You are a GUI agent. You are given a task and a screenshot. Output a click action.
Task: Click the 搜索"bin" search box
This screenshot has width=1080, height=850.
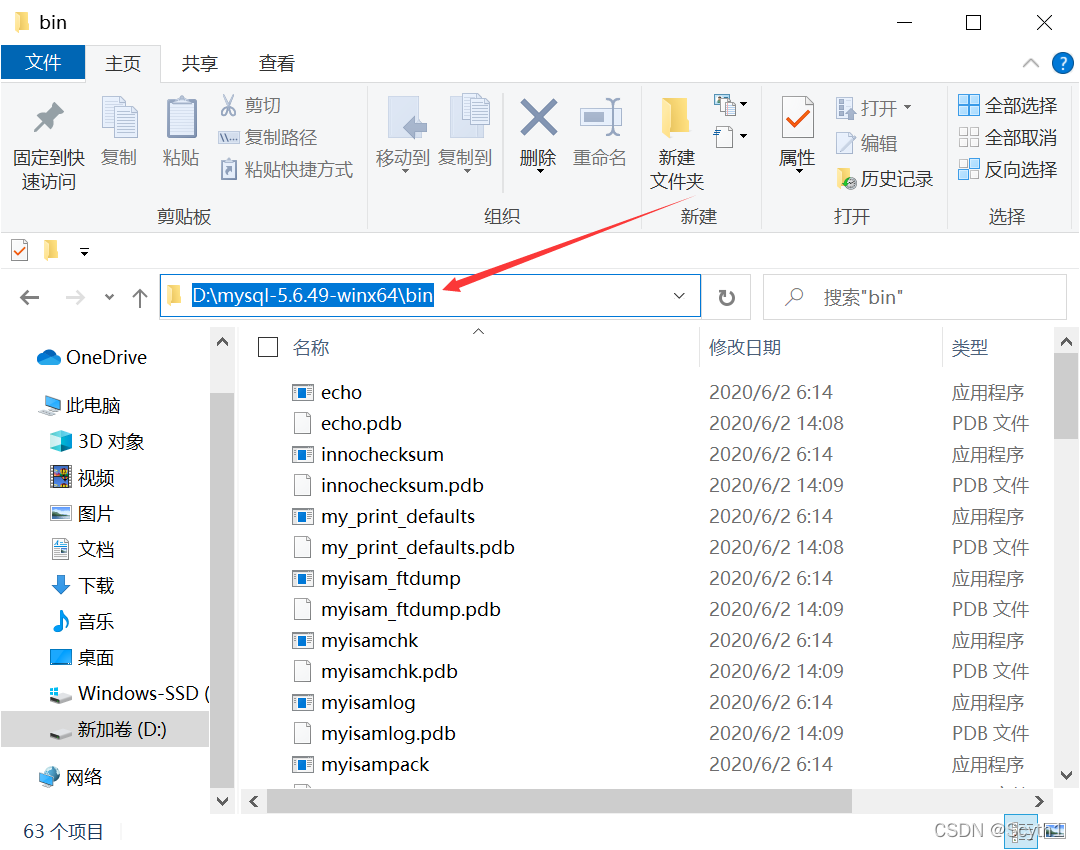(915, 297)
